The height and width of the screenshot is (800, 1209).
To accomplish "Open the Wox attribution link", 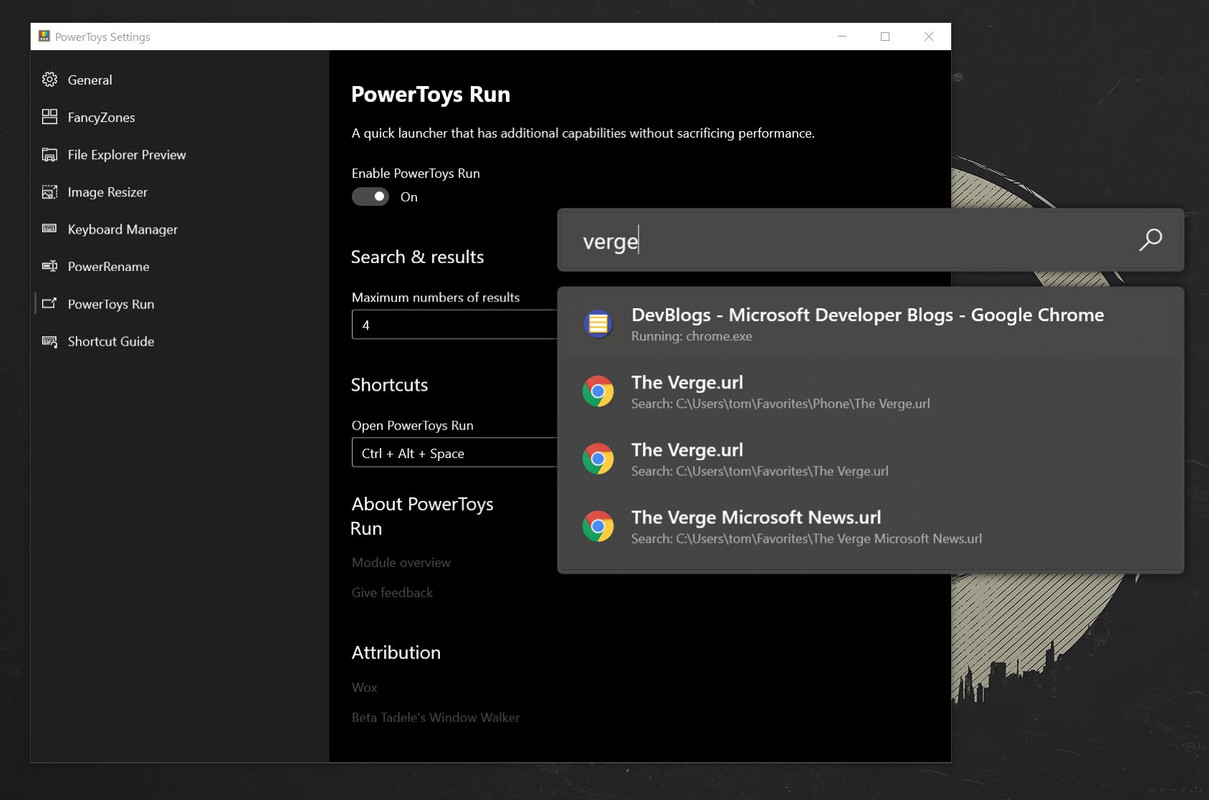I will (364, 687).
